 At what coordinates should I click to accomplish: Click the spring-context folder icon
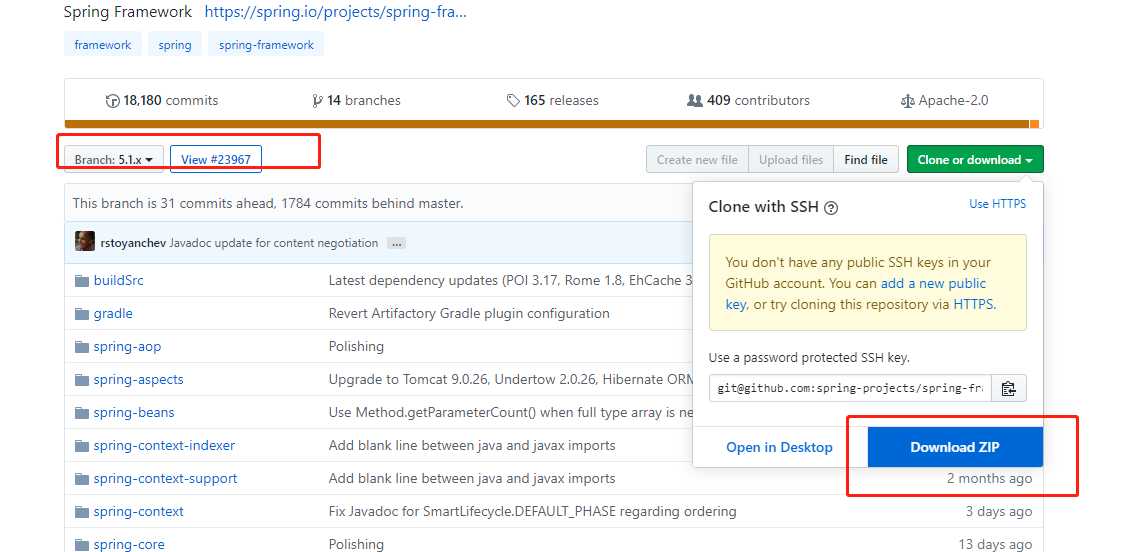coord(82,511)
